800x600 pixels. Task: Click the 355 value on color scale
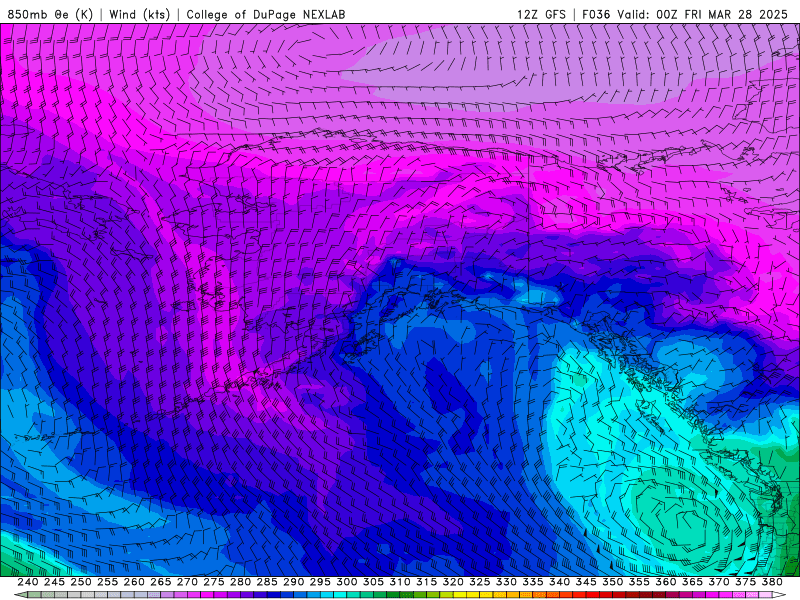(639, 582)
